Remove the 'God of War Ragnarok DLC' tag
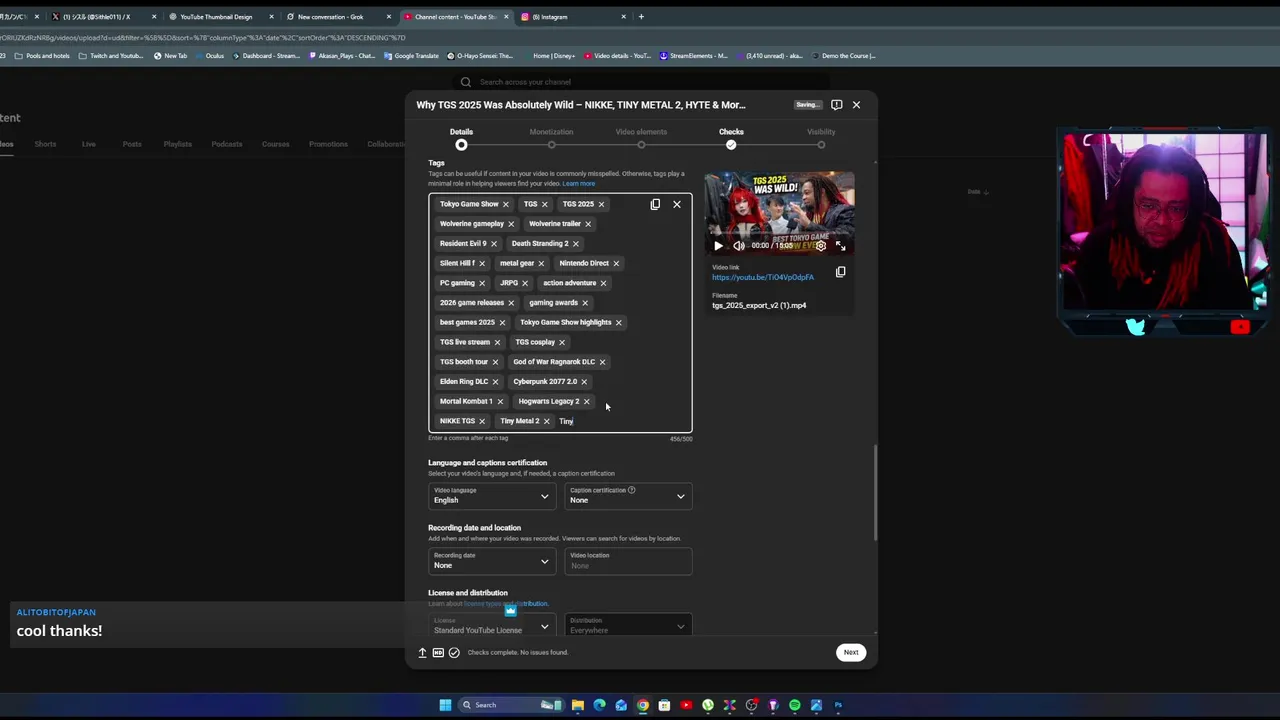Viewport: 1280px width, 720px height. (x=602, y=362)
